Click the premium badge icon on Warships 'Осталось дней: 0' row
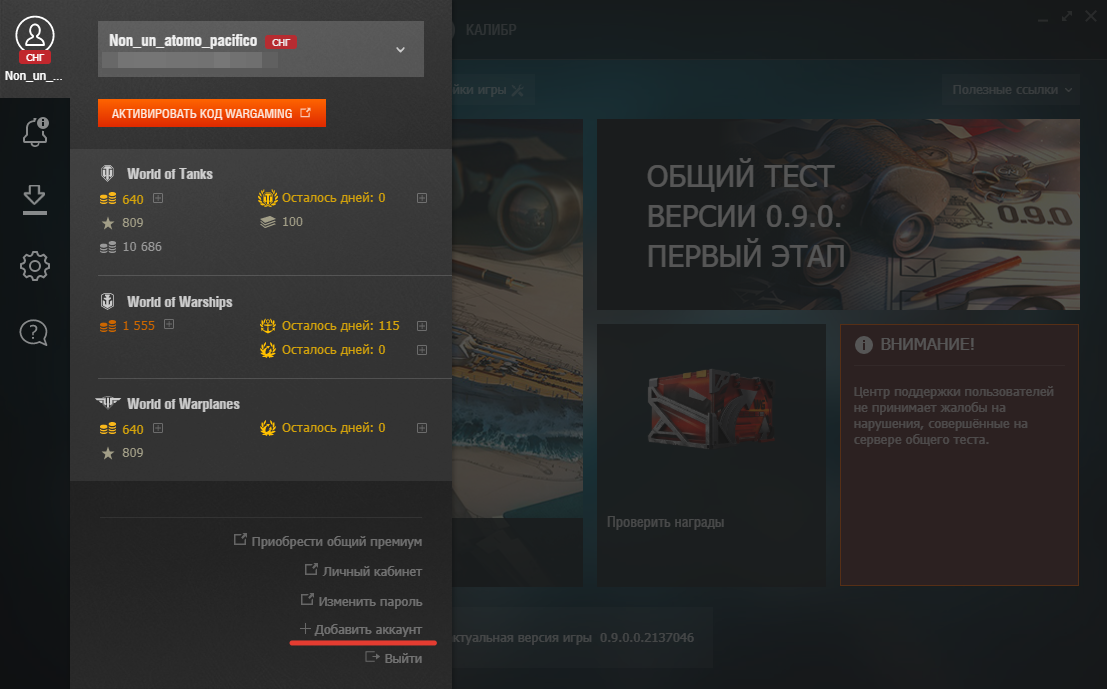This screenshot has width=1107, height=689. pyautogui.click(x=268, y=349)
